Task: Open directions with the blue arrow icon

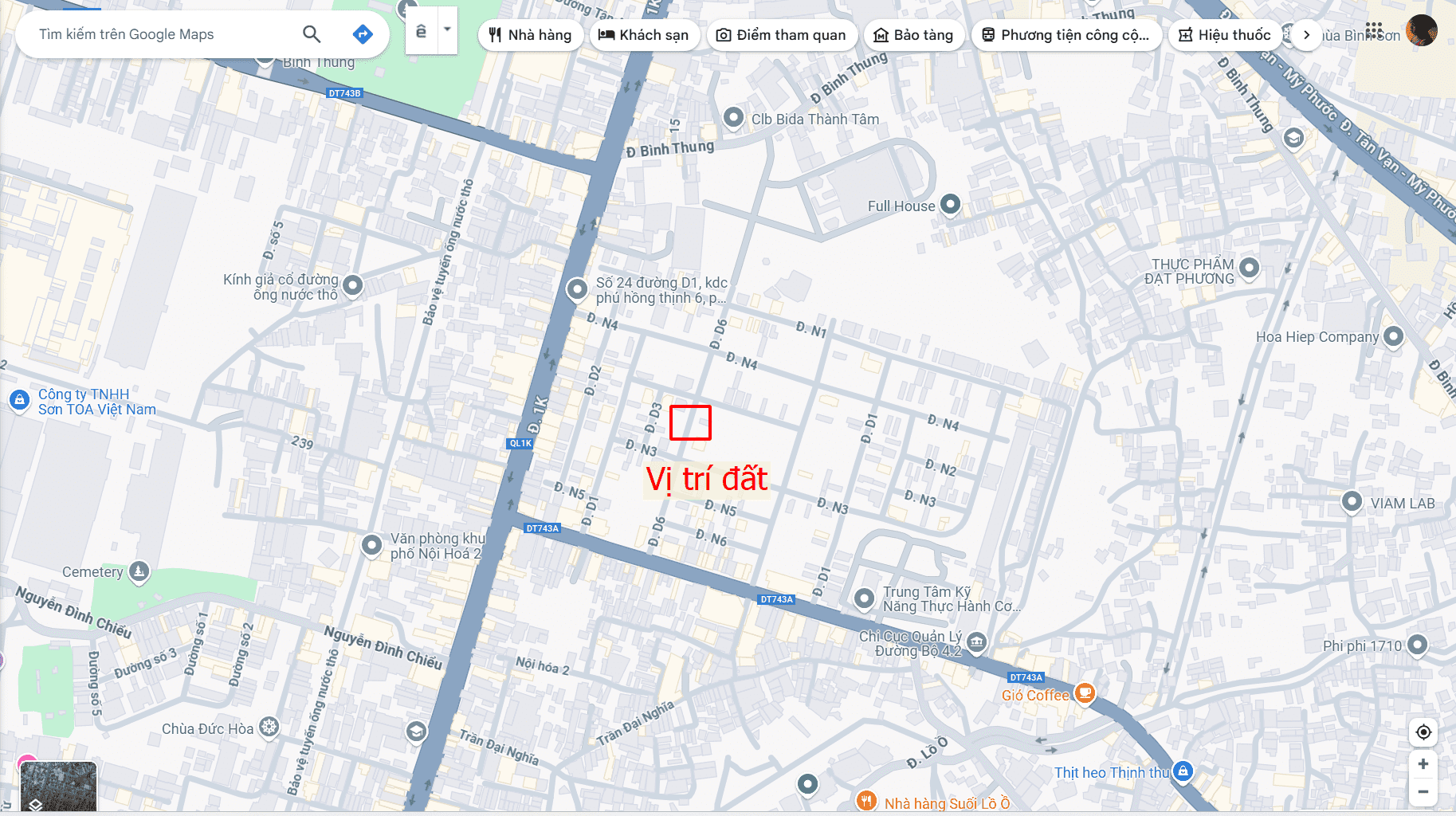Action: click(363, 34)
